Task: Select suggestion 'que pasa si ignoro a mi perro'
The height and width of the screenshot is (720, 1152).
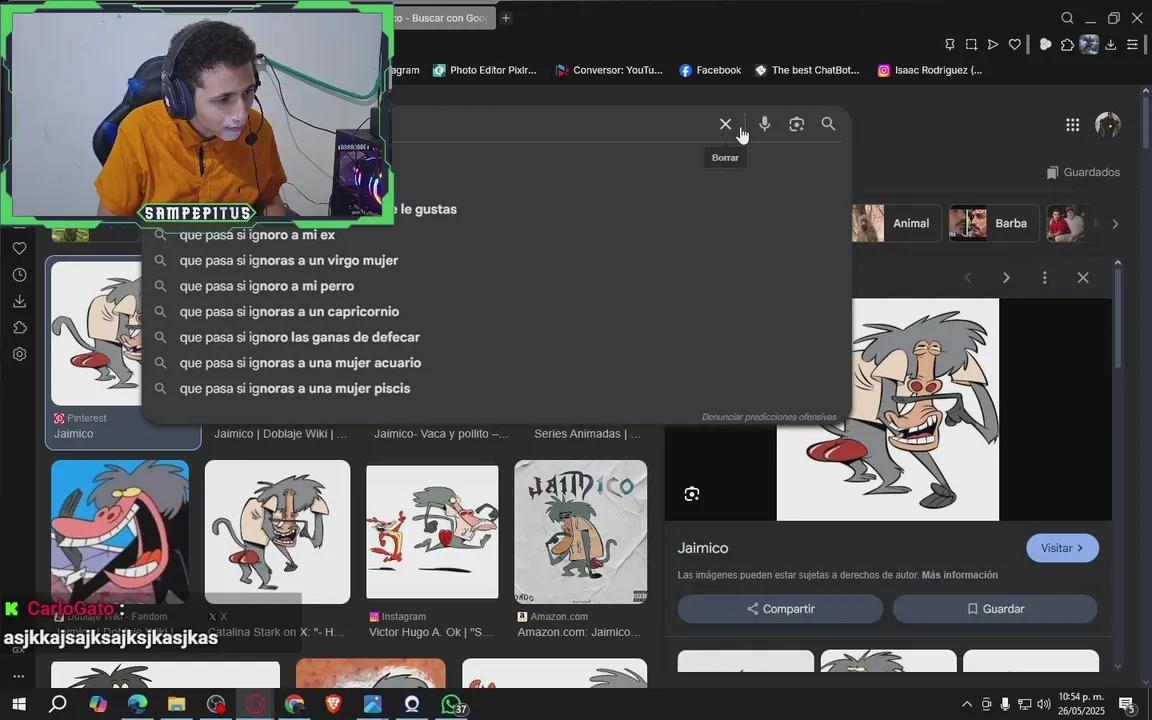Action: pyautogui.click(x=266, y=285)
